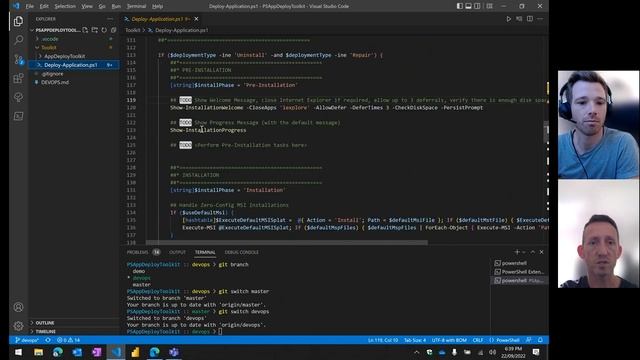The height and width of the screenshot is (360, 640).
Task: Click the Customize Layout icon in title bar
Action: (489, 6)
